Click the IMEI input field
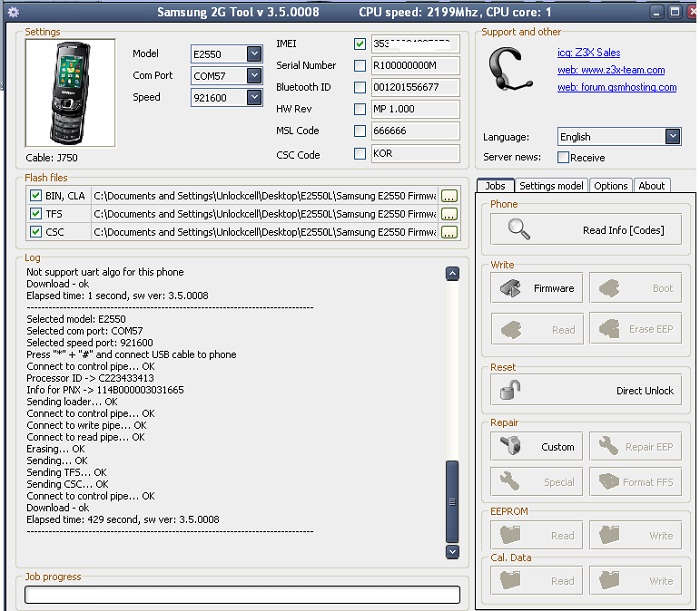This screenshot has width=700, height=611. point(415,44)
